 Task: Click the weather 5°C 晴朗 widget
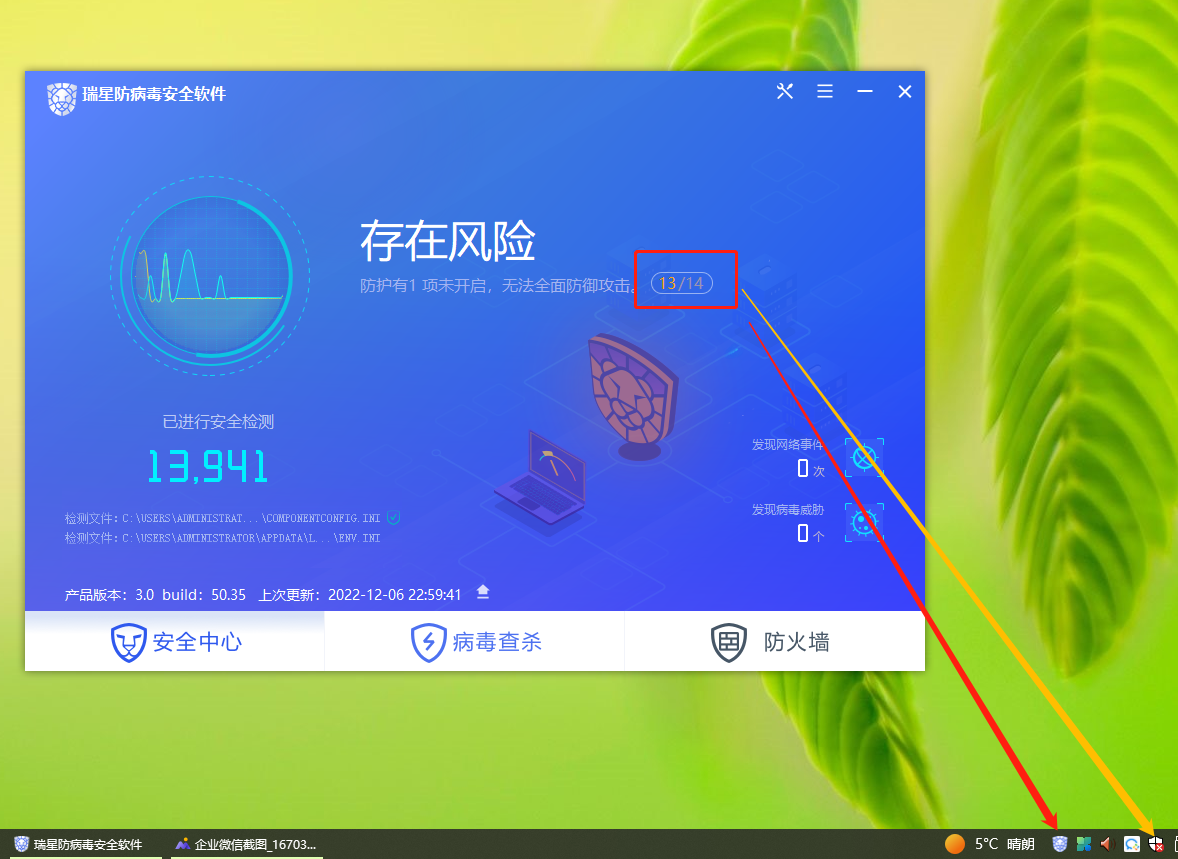pyautogui.click(x=989, y=844)
